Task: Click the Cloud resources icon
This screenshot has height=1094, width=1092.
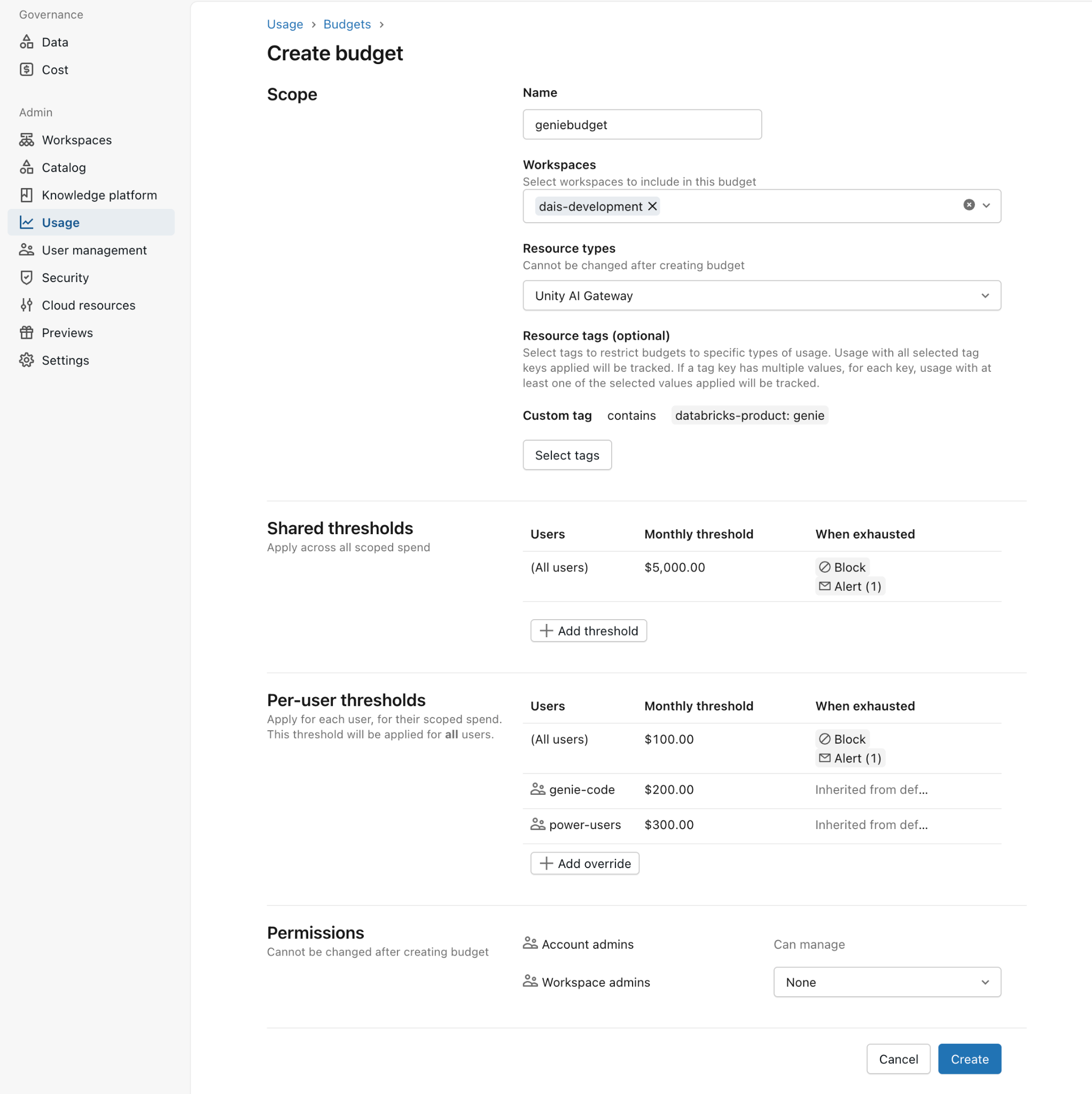Action: [27, 305]
